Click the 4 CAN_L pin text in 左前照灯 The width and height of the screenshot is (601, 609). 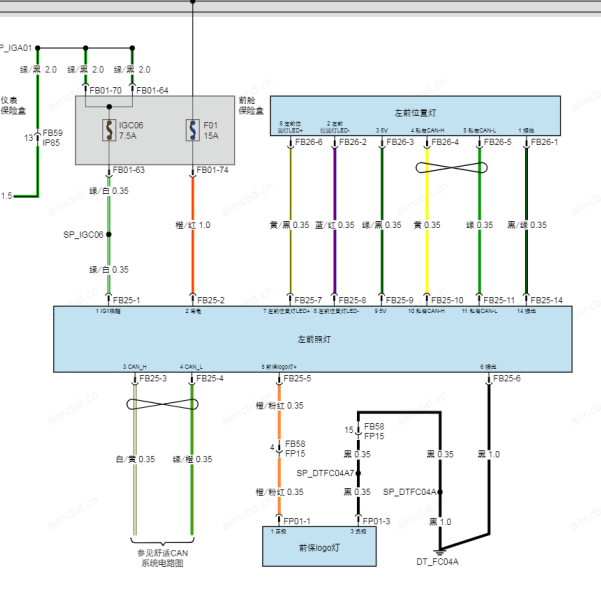pyautogui.click(x=191, y=367)
